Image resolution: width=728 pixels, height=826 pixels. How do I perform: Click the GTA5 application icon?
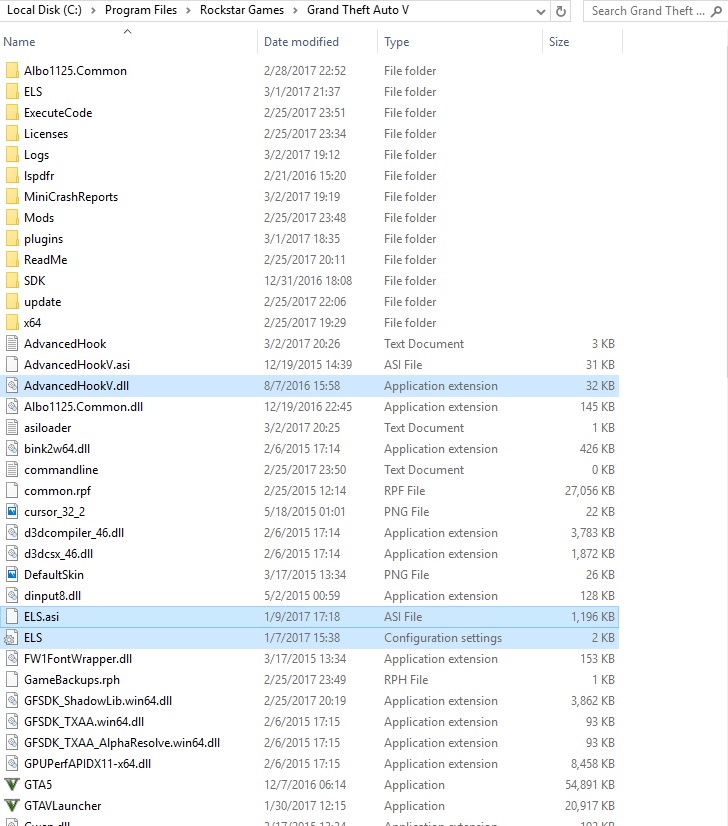click(12, 784)
